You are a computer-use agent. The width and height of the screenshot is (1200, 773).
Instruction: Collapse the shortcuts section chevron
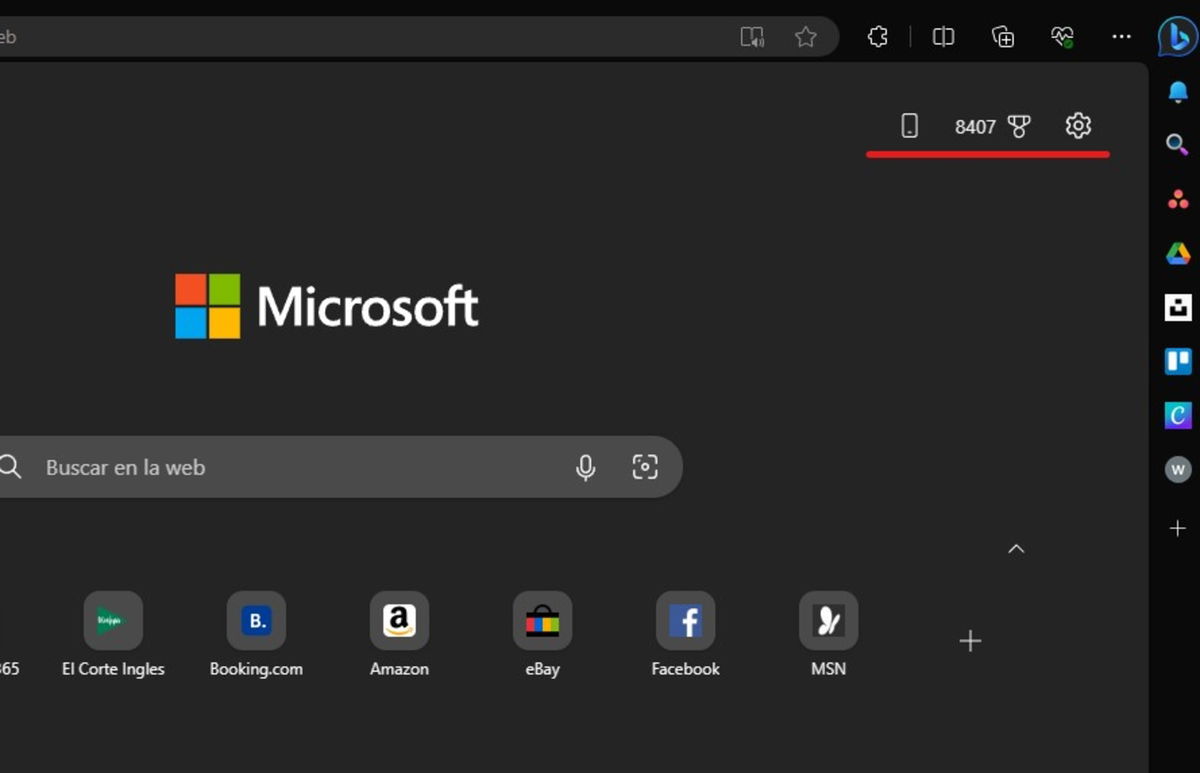pyautogui.click(x=1016, y=548)
